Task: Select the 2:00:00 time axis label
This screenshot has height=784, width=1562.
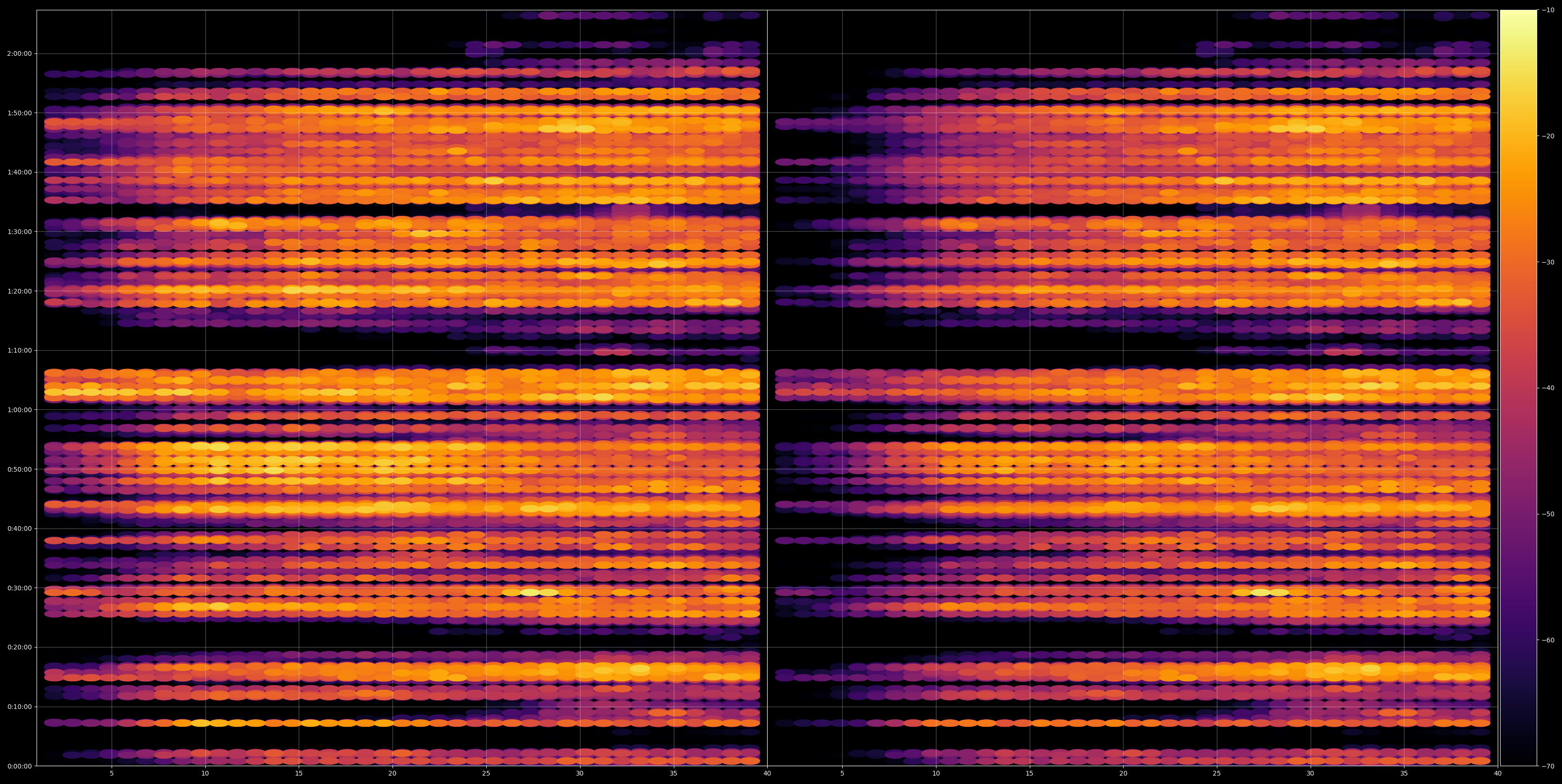Action: 19,53
